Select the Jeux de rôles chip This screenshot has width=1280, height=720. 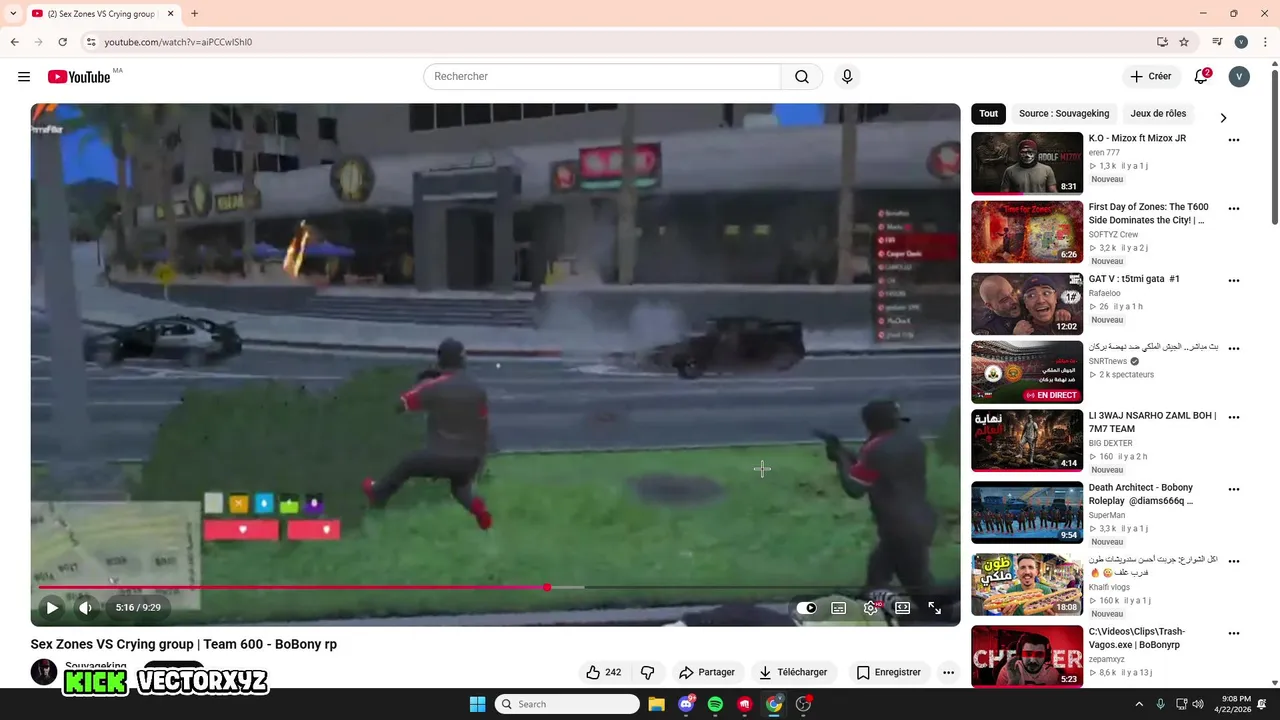pyautogui.click(x=1158, y=114)
